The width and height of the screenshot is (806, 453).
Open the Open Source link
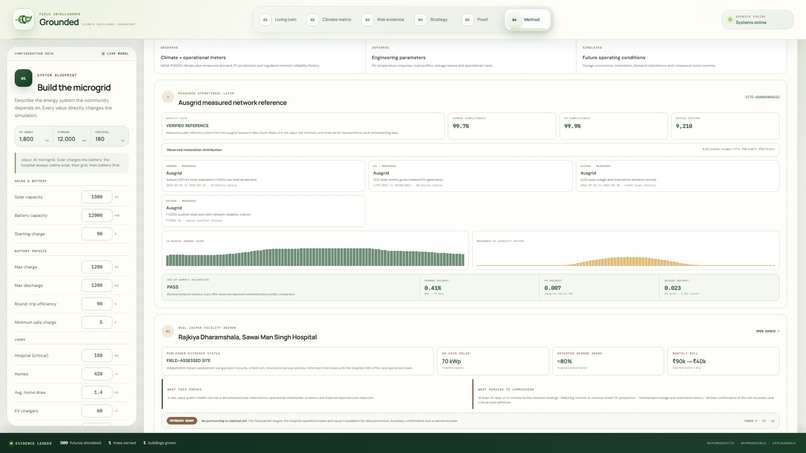pyautogui.click(x=767, y=331)
